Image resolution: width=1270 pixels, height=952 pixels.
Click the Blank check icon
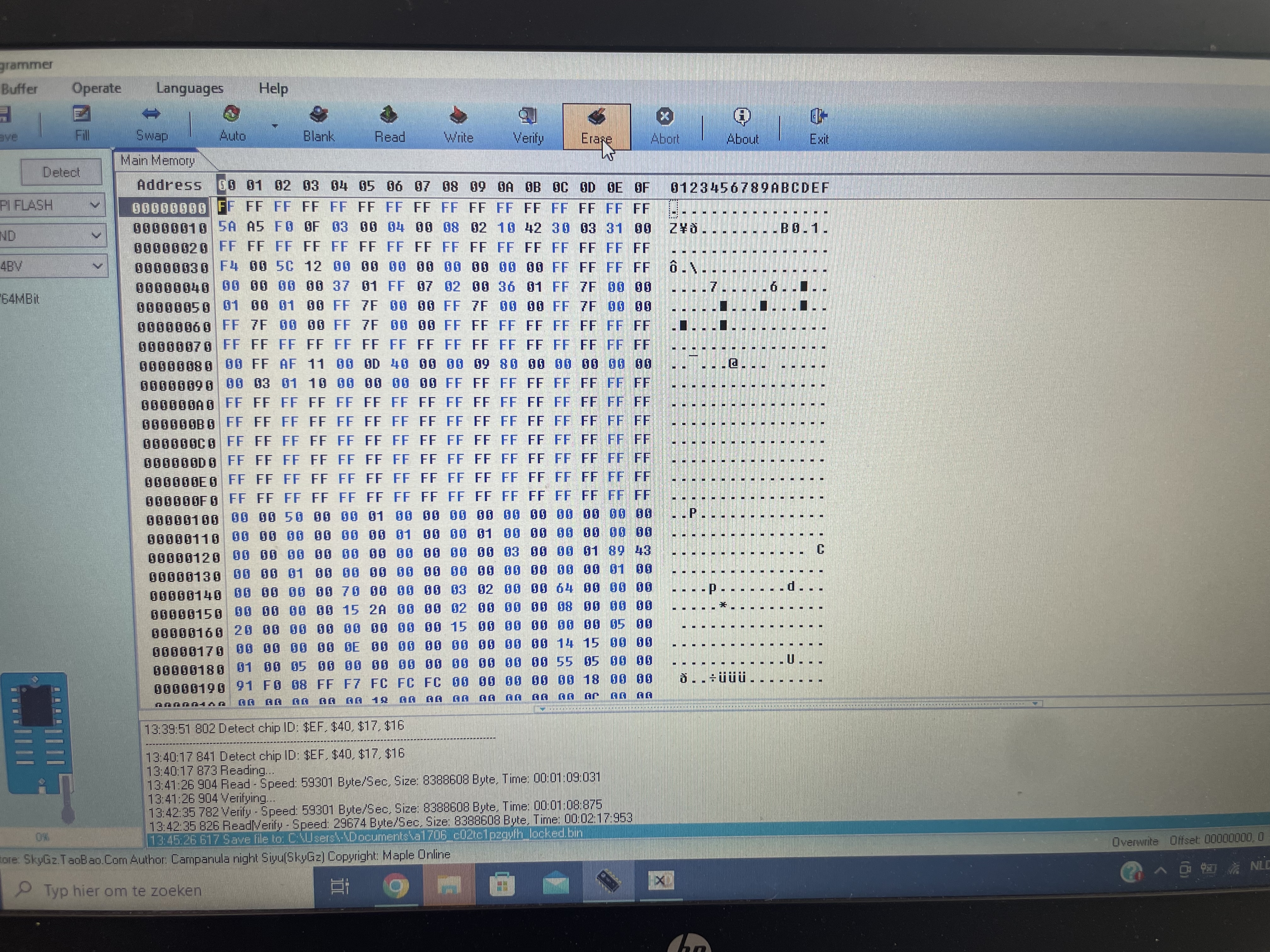(319, 125)
